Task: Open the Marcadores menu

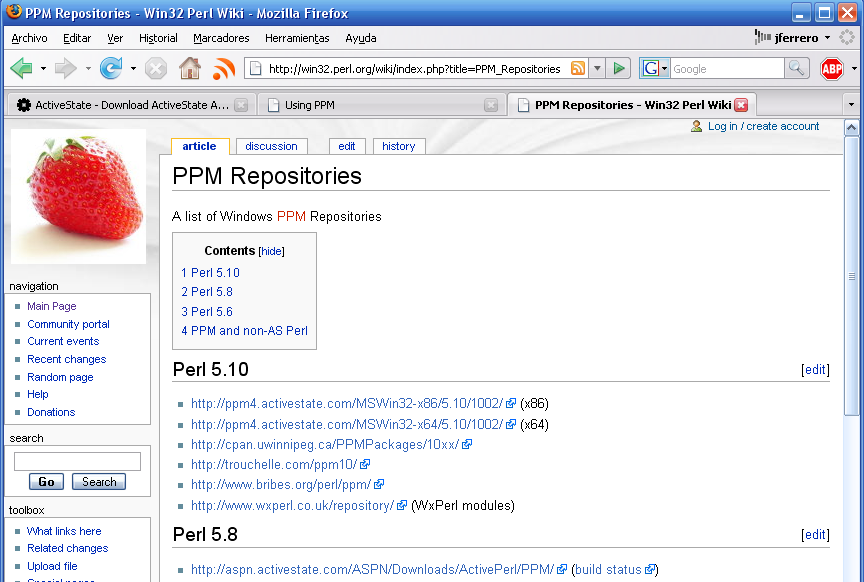Action: pyautogui.click(x=221, y=38)
